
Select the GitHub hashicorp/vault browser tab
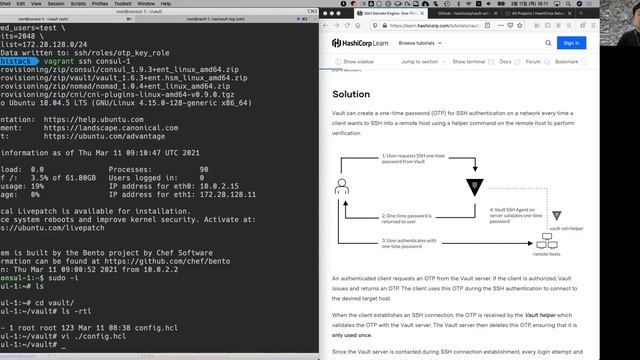pyautogui.click(x=463, y=13)
